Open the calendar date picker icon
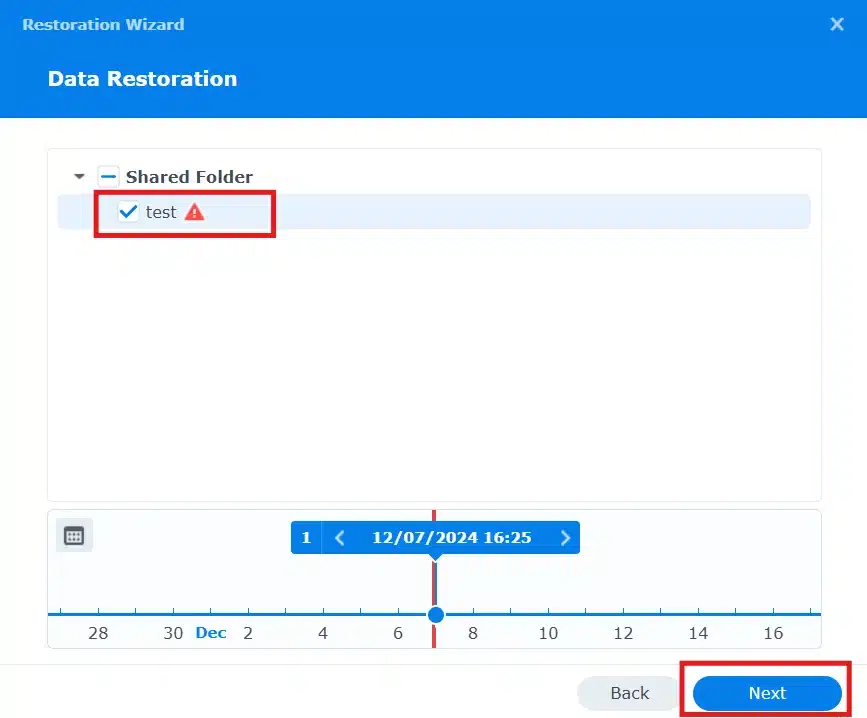867x718 pixels. coord(74,535)
